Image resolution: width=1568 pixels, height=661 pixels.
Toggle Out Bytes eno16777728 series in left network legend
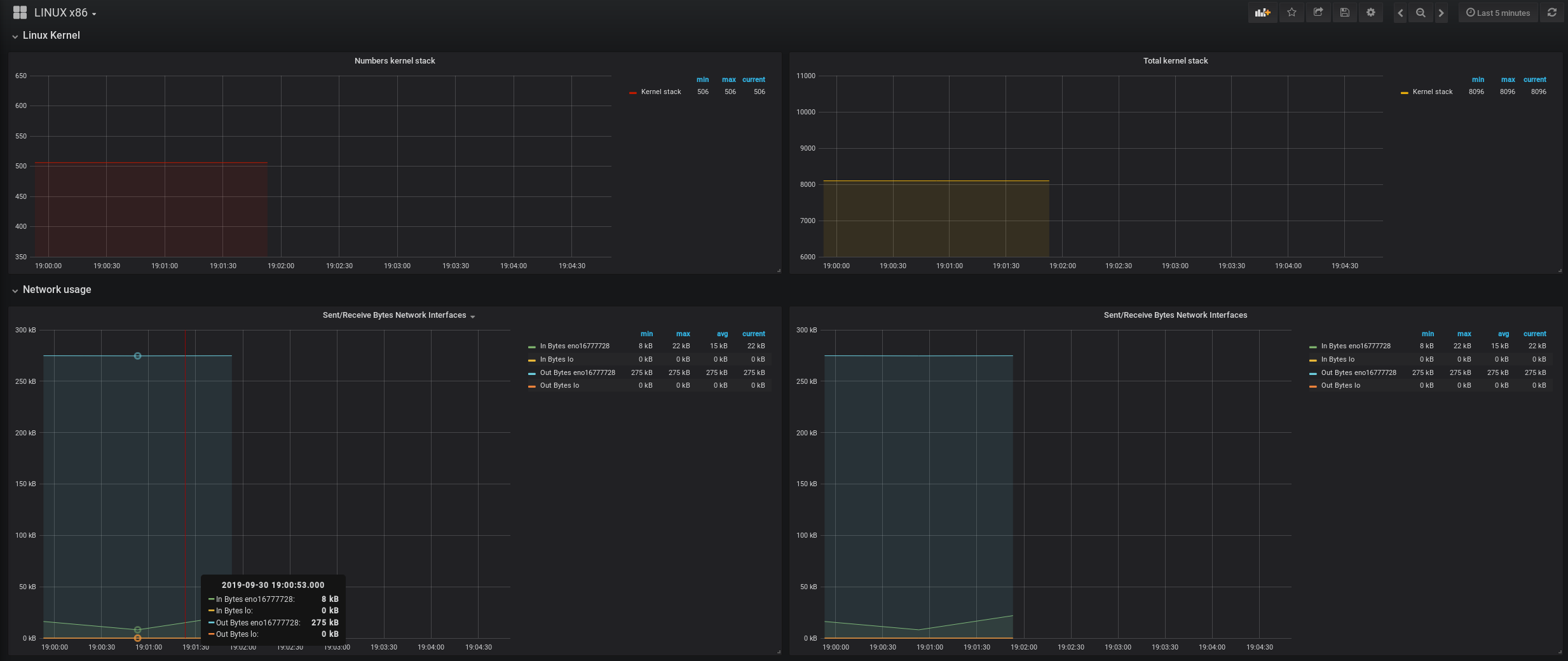pyautogui.click(x=577, y=373)
